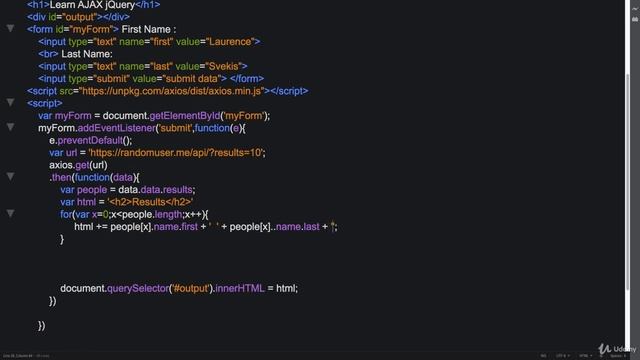This screenshot has height=360, width=640.
Task: Click the randomuser.me API URL string
Action: [x=176, y=153]
